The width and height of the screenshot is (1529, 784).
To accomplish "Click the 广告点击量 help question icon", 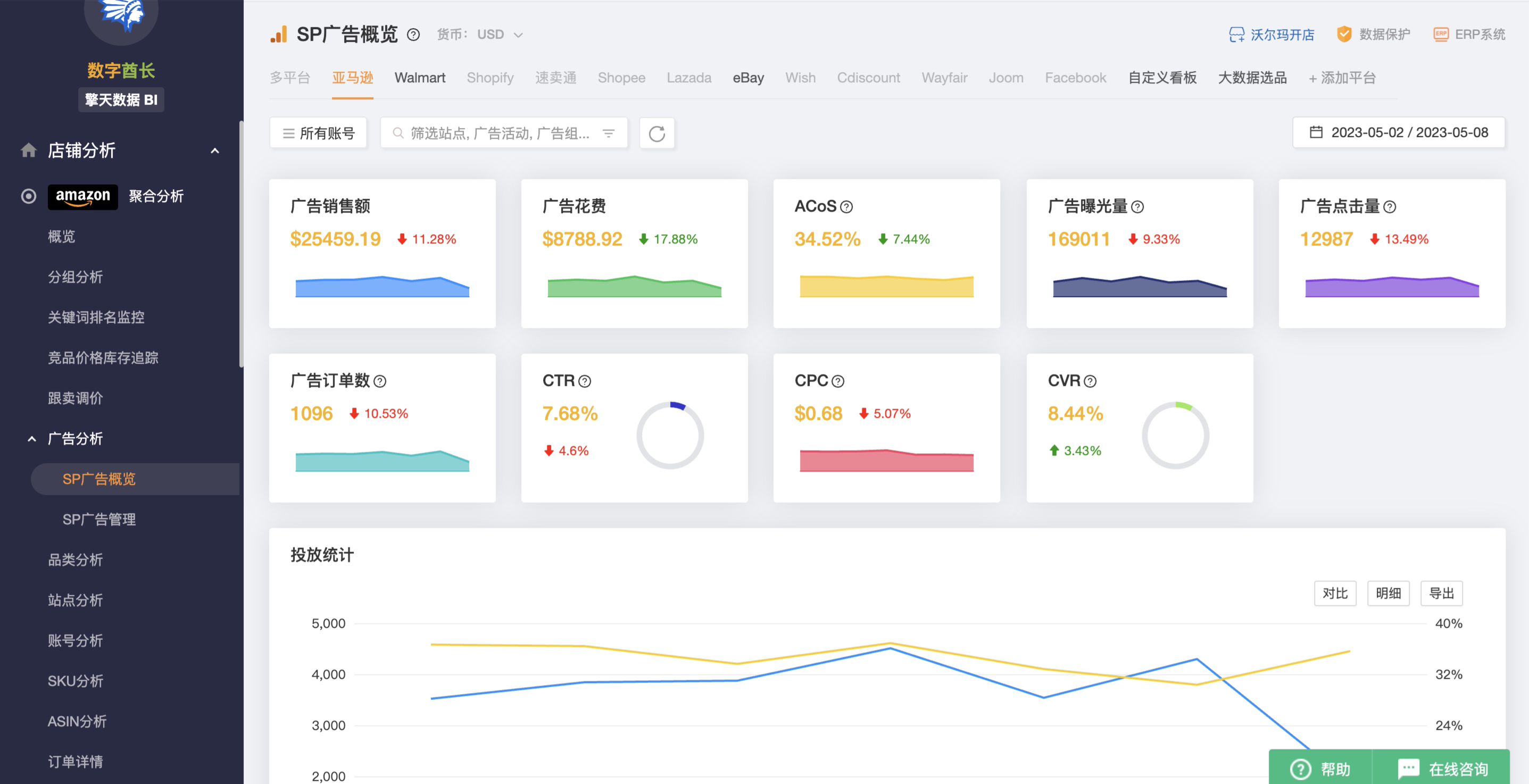I will [1390, 206].
